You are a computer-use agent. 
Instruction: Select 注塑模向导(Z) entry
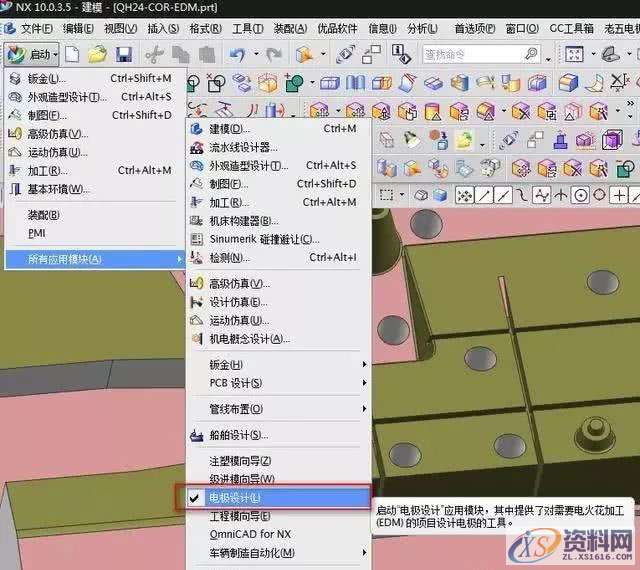tap(278, 461)
